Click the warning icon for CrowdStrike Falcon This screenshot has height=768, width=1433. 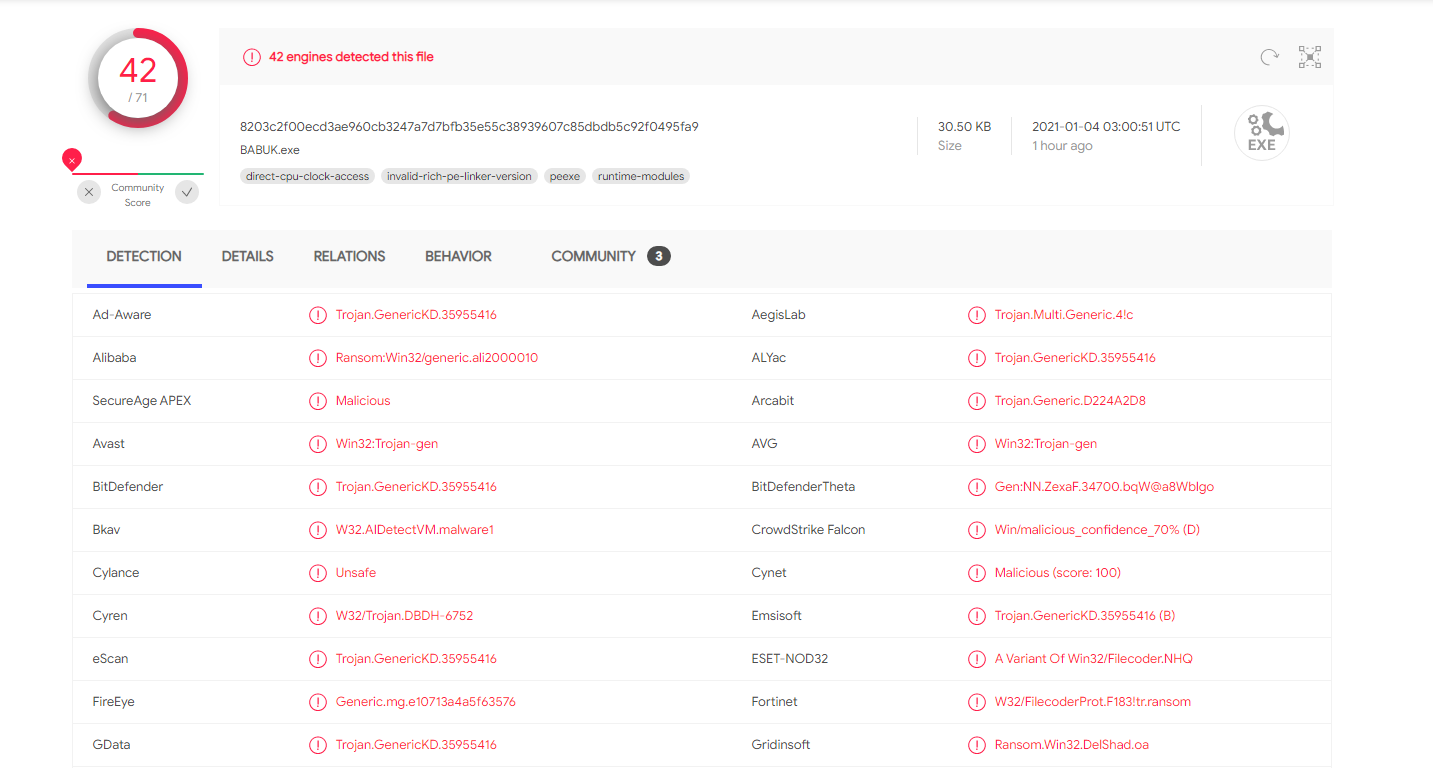tap(977, 530)
